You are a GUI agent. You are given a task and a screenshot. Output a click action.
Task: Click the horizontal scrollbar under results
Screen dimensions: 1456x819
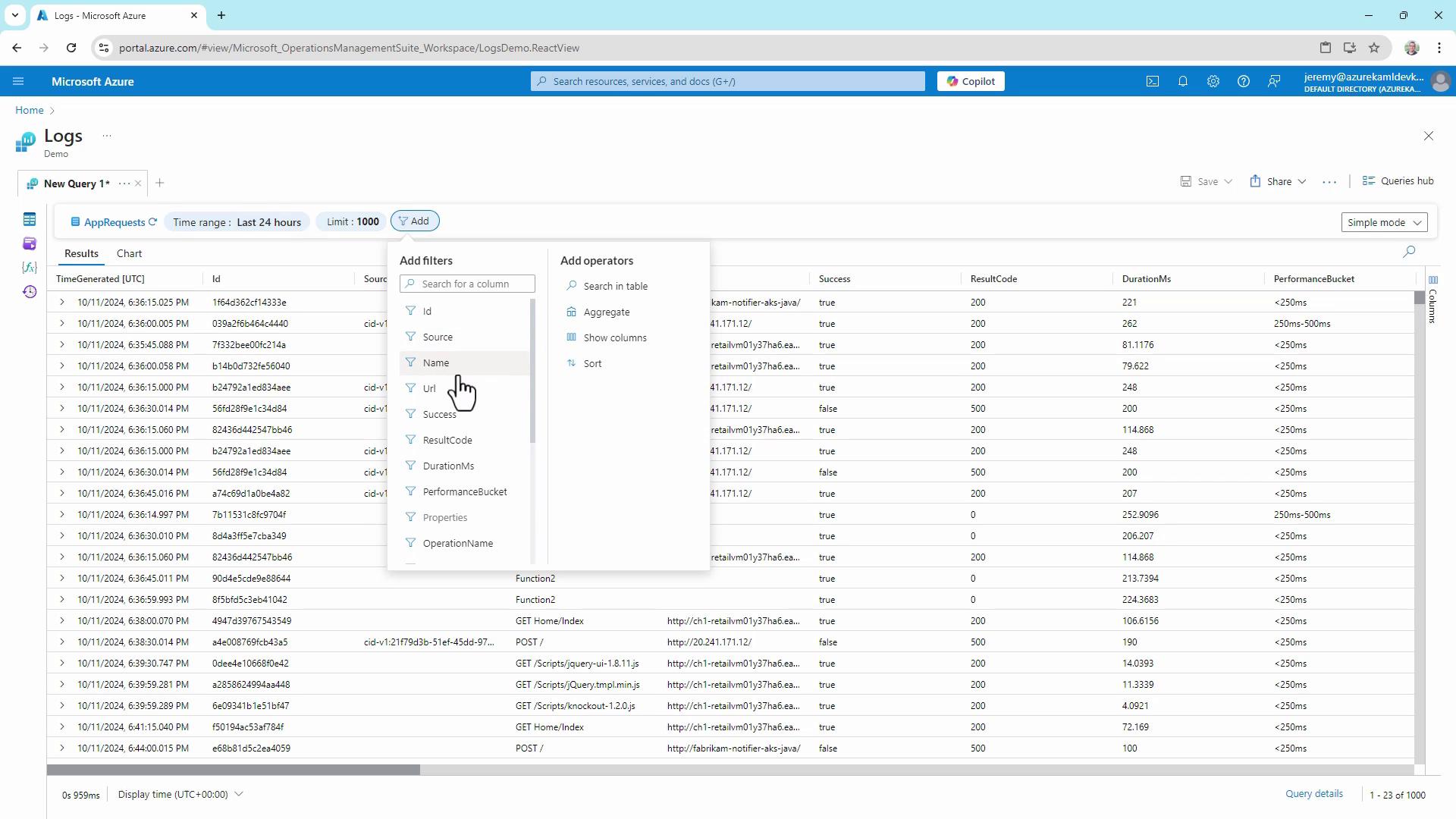click(x=234, y=770)
